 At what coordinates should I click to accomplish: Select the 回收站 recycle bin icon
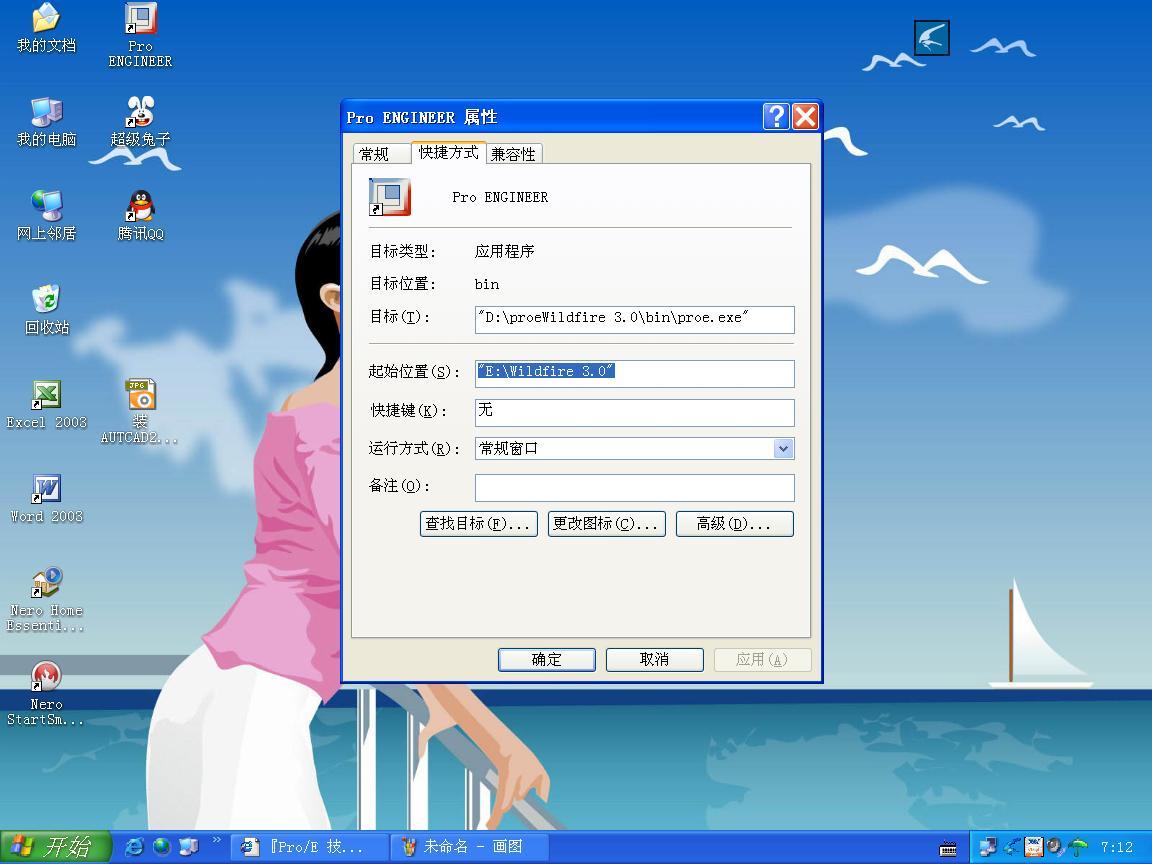pyautogui.click(x=46, y=310)
